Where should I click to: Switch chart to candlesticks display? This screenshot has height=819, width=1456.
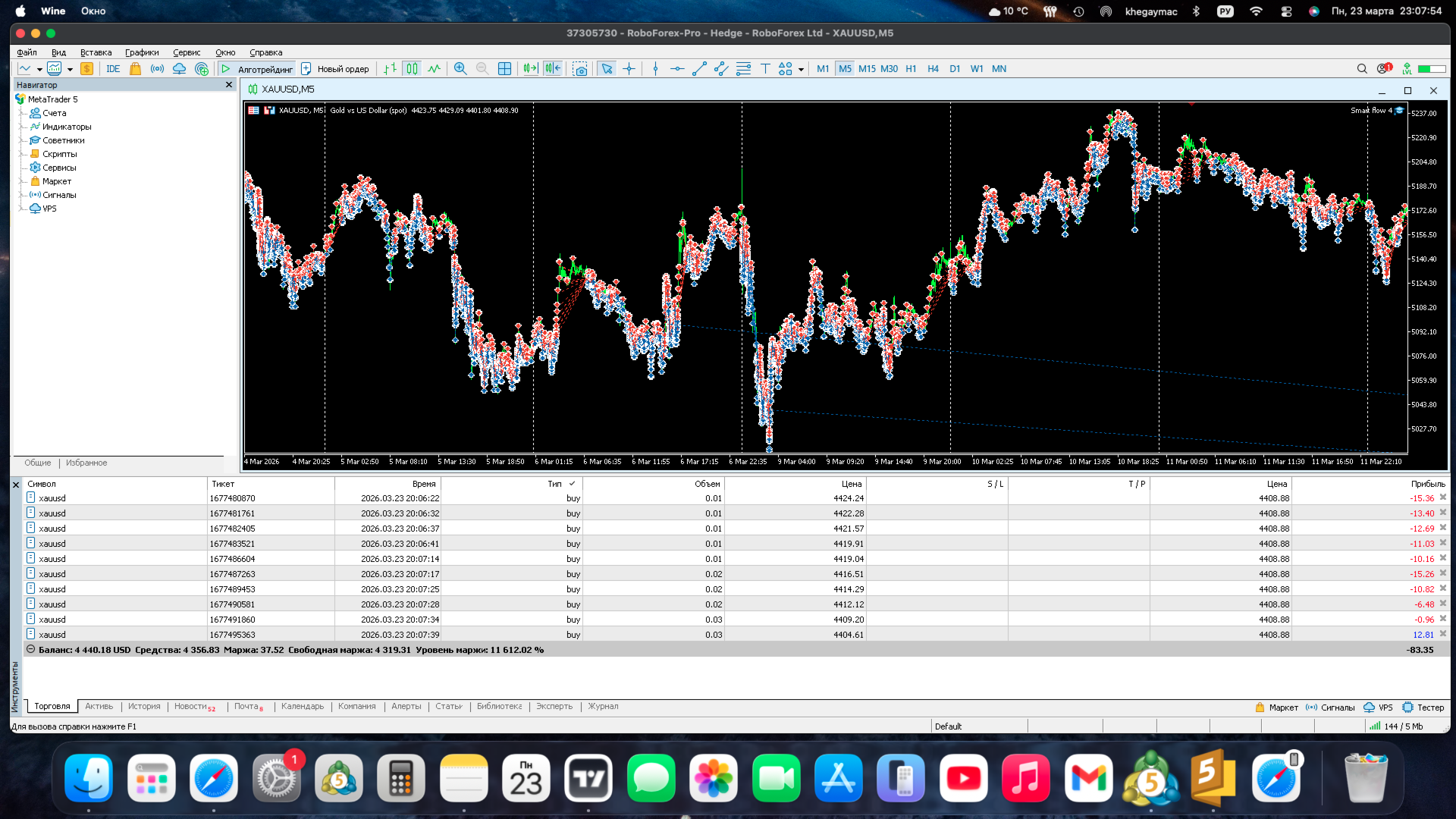tap(412, 69)
